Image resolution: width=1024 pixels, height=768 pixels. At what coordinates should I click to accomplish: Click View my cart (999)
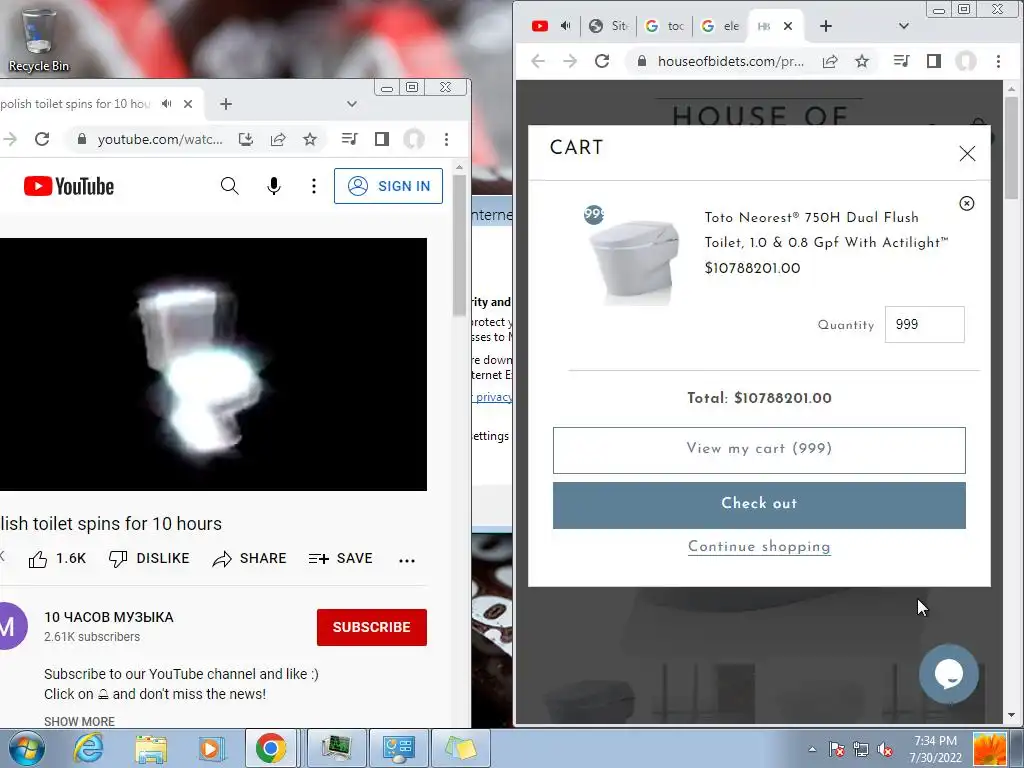[759, 450]
